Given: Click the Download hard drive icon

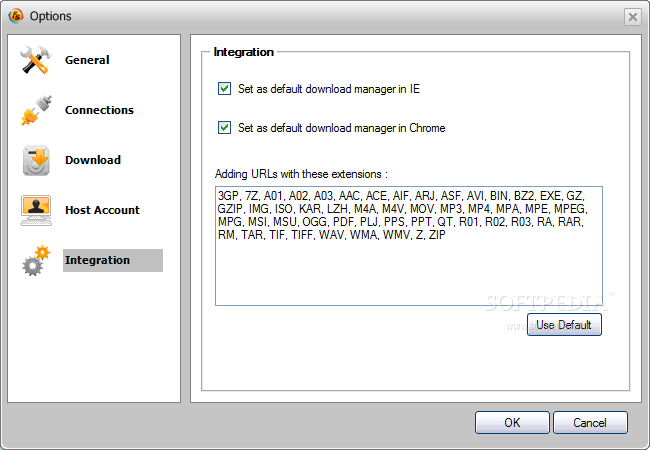Looking at the screenshot, I should pos(36,160).
